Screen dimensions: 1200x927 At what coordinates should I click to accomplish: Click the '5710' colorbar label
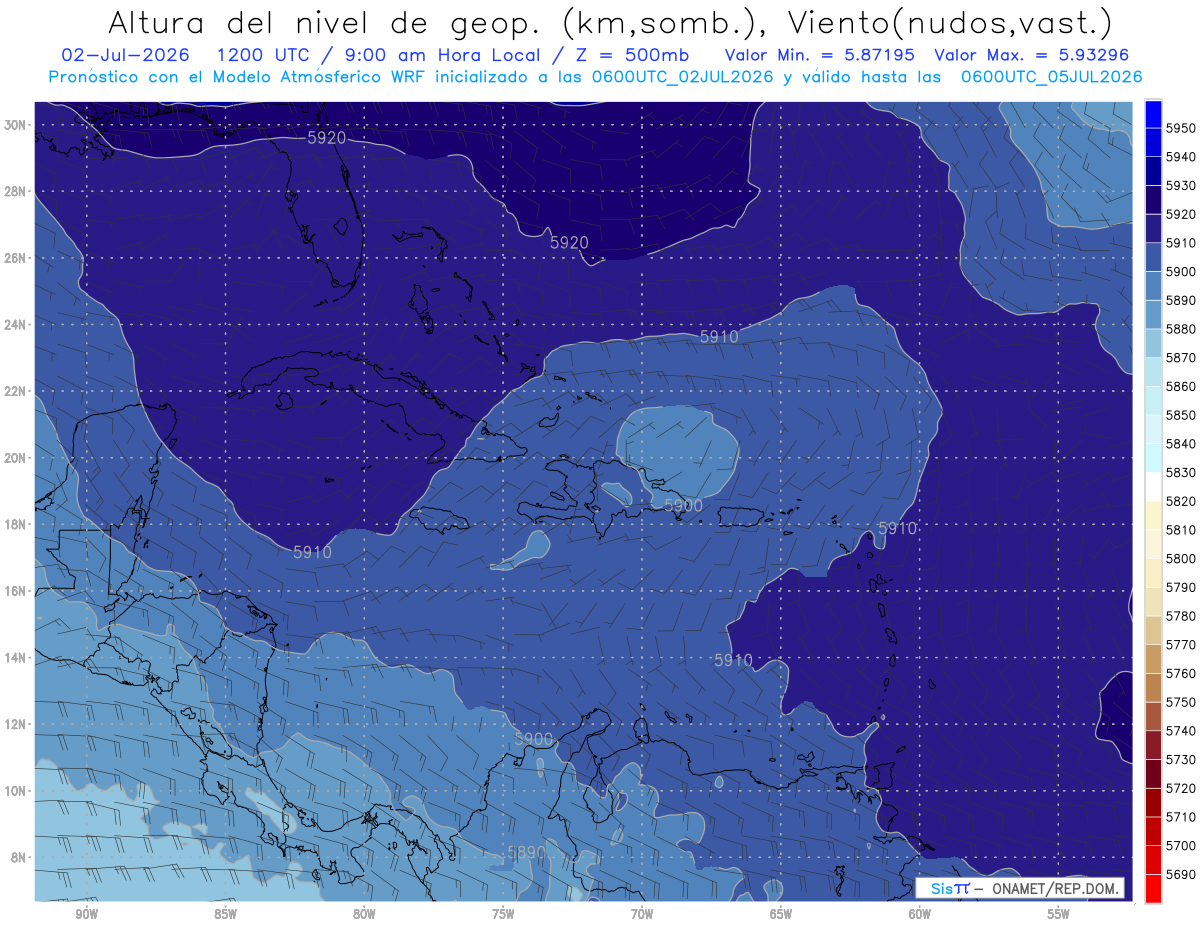(1180, 817)
